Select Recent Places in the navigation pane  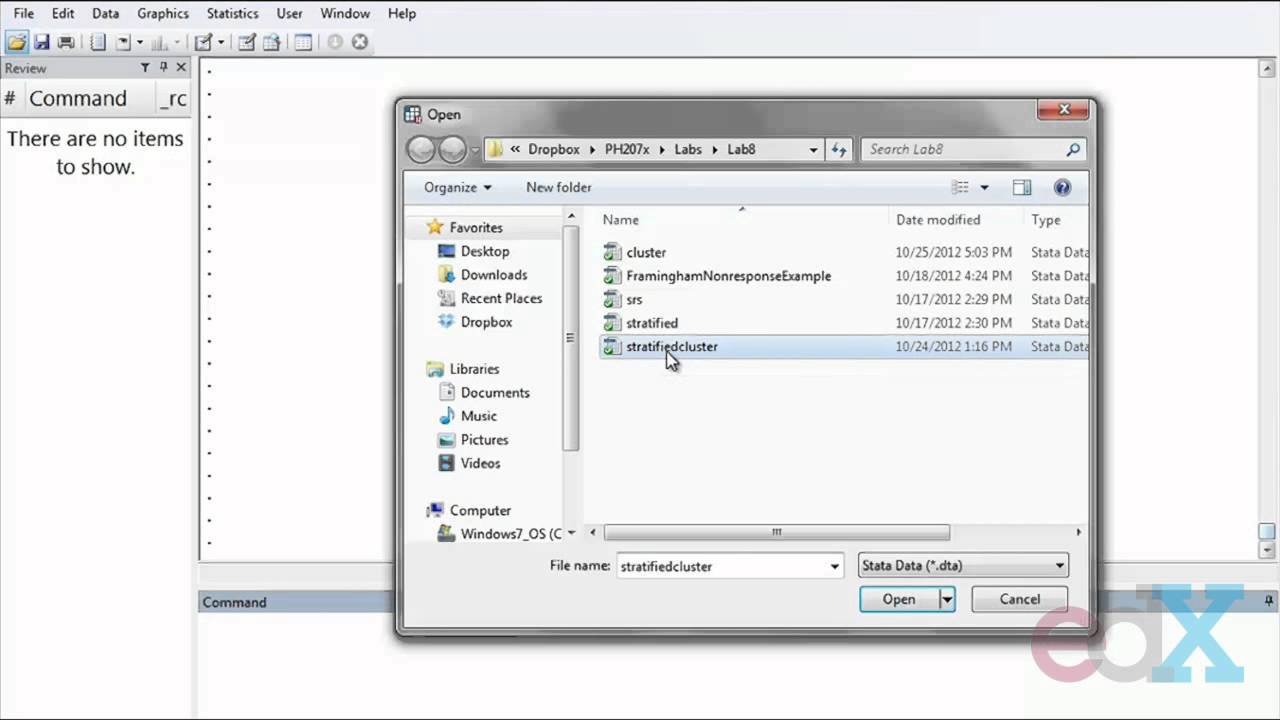pos(501,298)
